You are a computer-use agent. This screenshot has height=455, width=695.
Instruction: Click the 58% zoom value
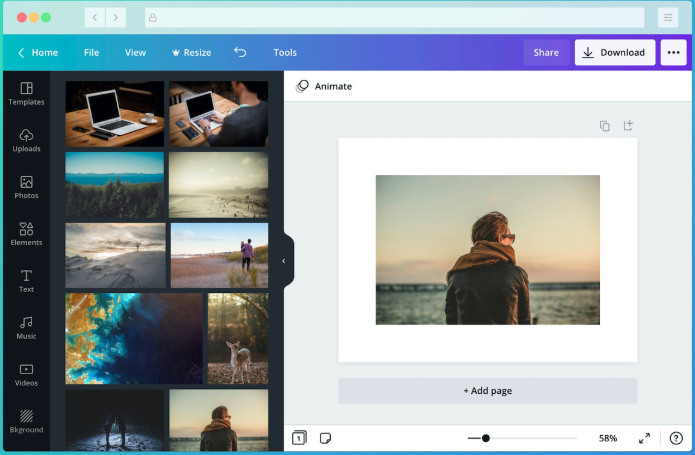pos(608,438)
